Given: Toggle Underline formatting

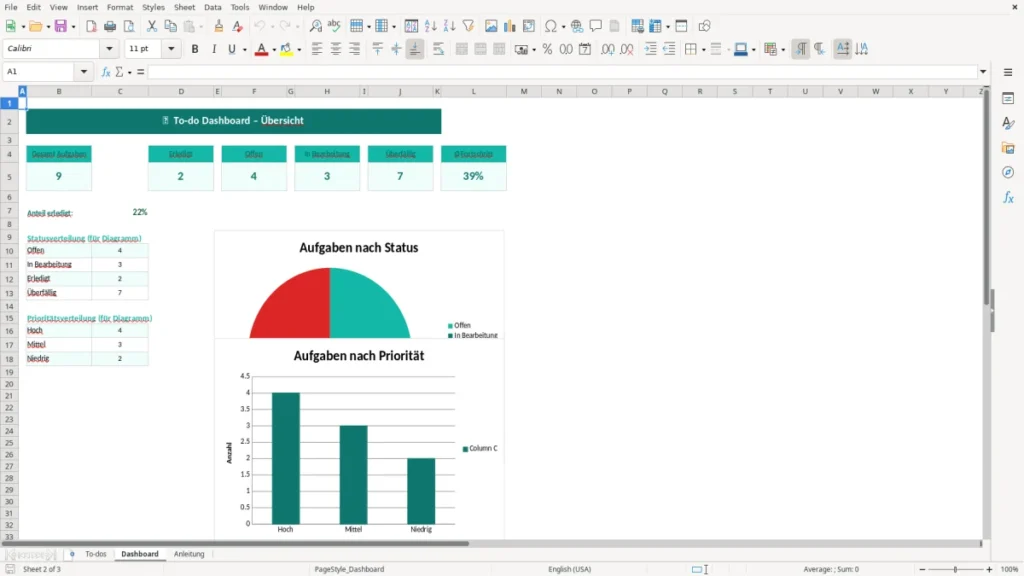Looking at the screenshot, I should point(231,49).
